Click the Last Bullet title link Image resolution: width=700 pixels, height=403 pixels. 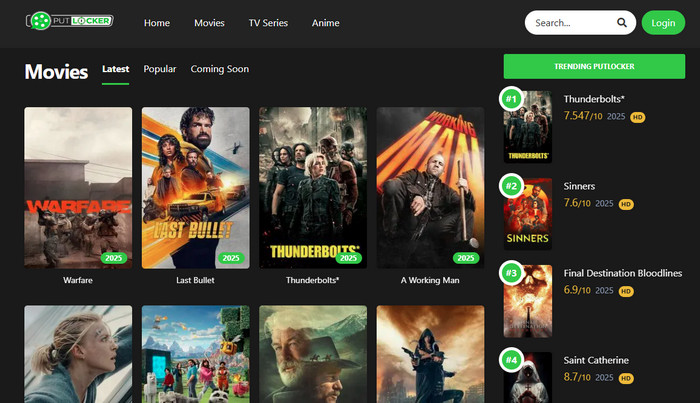pos(196,280)
